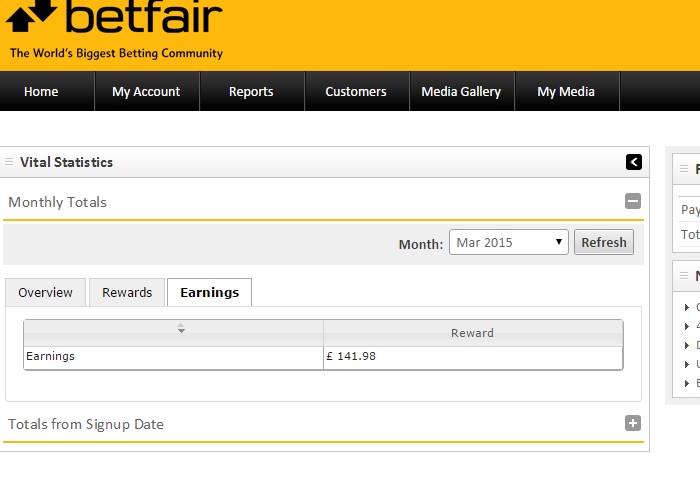Viewport: 700px width, 500px height.
Task: Collapse Monthly Totals using the minus icon
Action: (632, 201)
